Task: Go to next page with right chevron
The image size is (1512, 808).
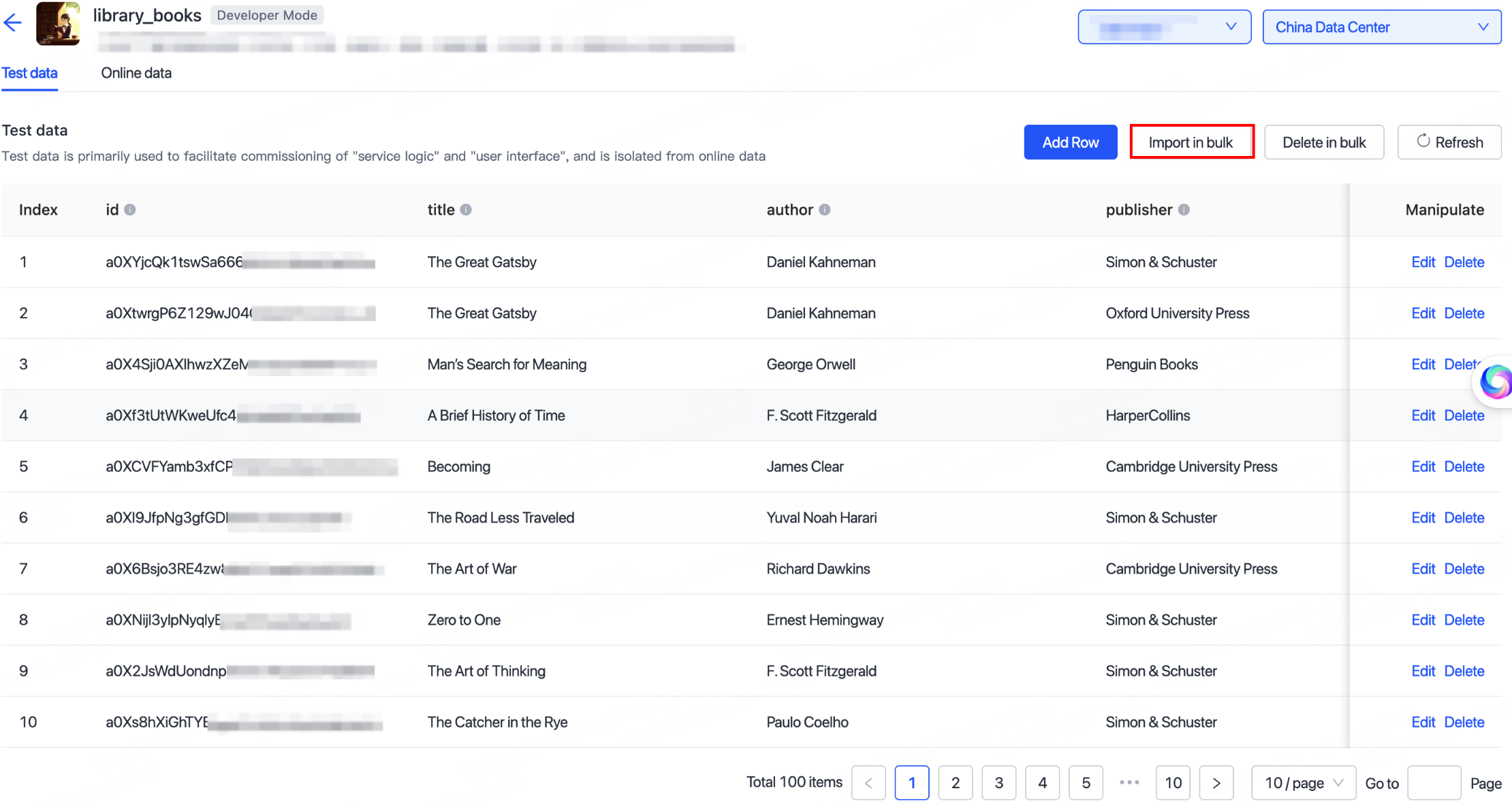Action: click(1216, 783)
